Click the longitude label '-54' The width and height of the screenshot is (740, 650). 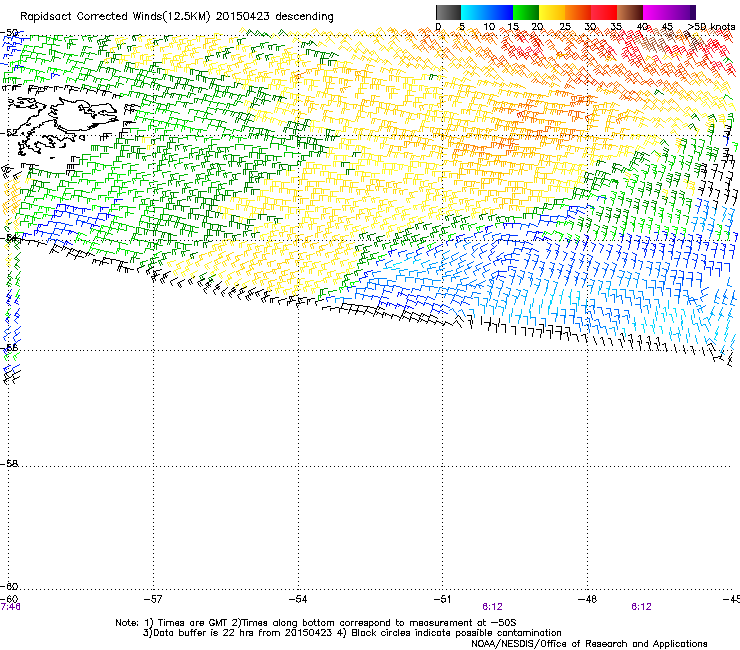298,599
